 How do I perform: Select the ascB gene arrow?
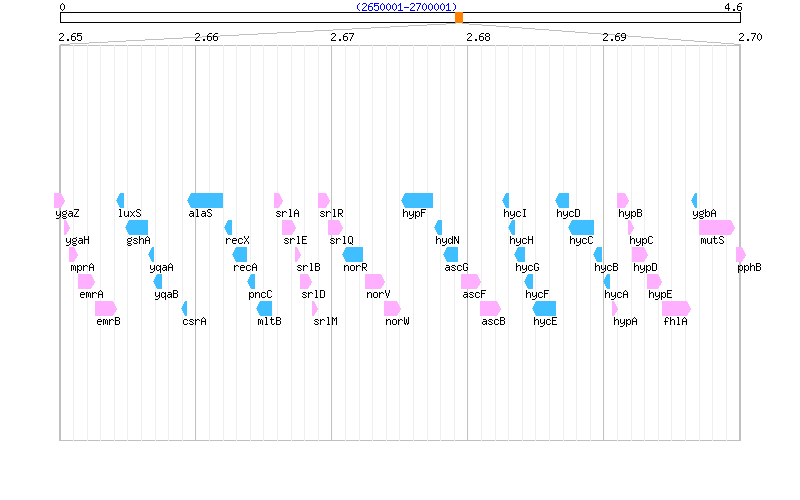coord(490,308)
